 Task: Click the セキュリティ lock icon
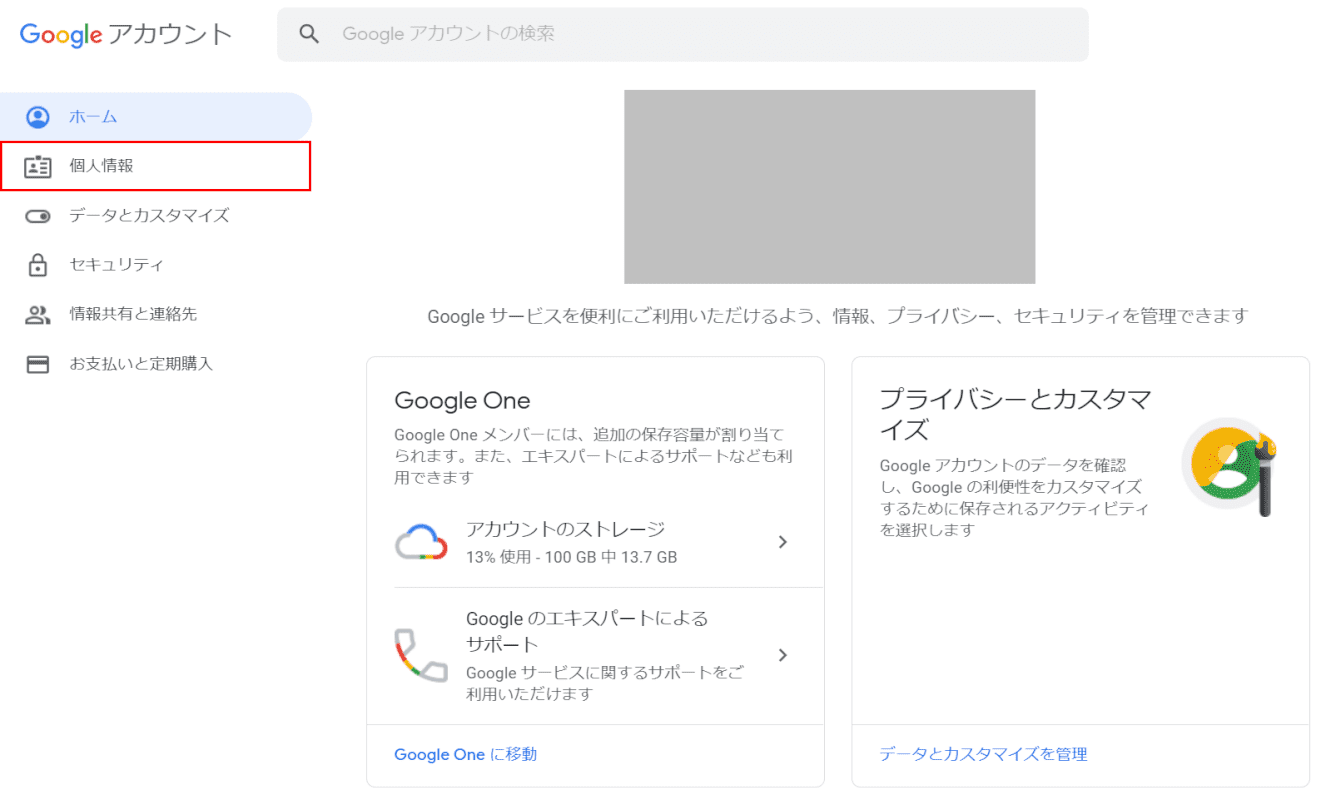37,265
